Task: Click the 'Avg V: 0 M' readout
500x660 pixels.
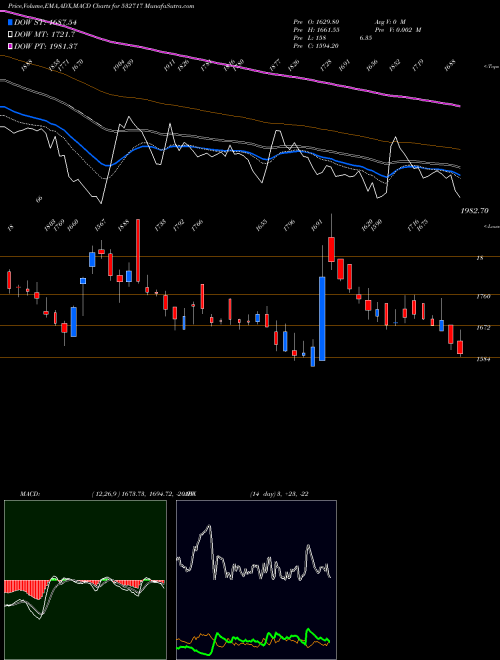Action: click(x=389, y=21)
